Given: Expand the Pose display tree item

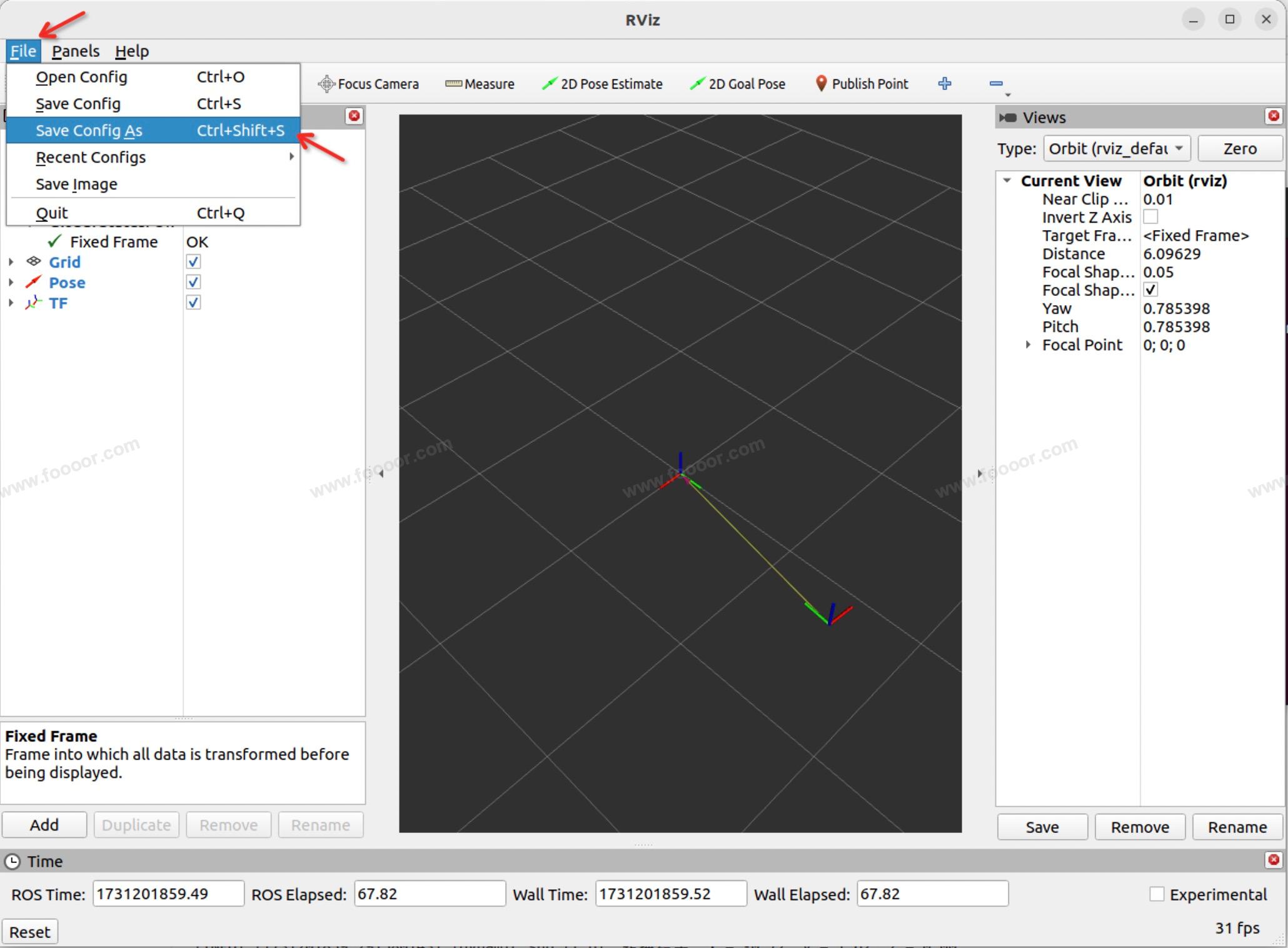Looking at the screenshot, I should tap(11, 283).
